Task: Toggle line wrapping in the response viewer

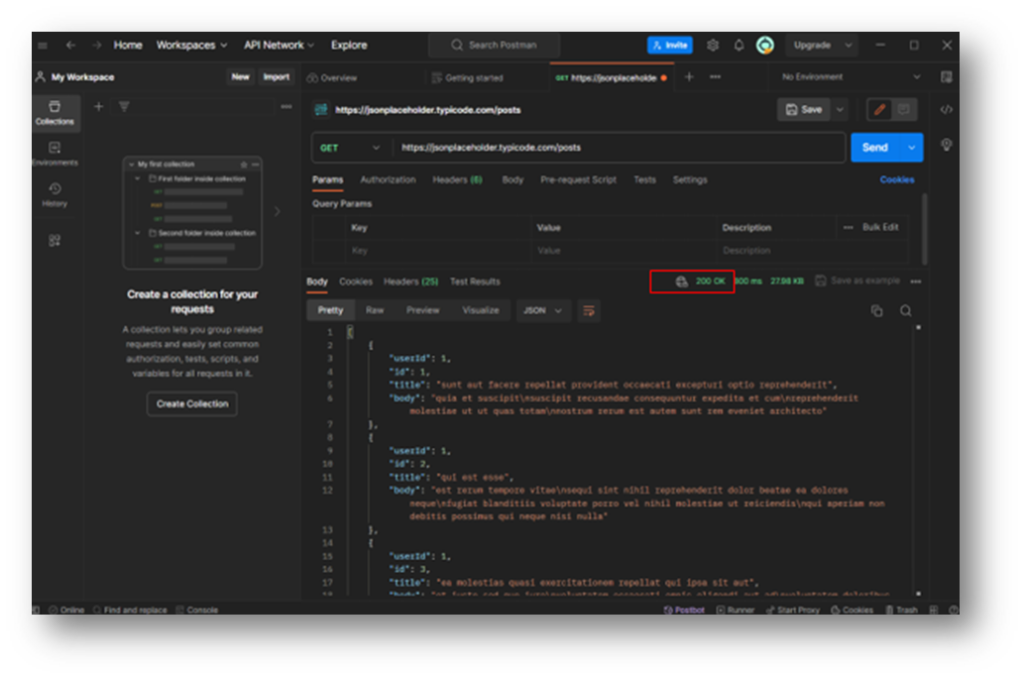Action: tap(589, 311)
